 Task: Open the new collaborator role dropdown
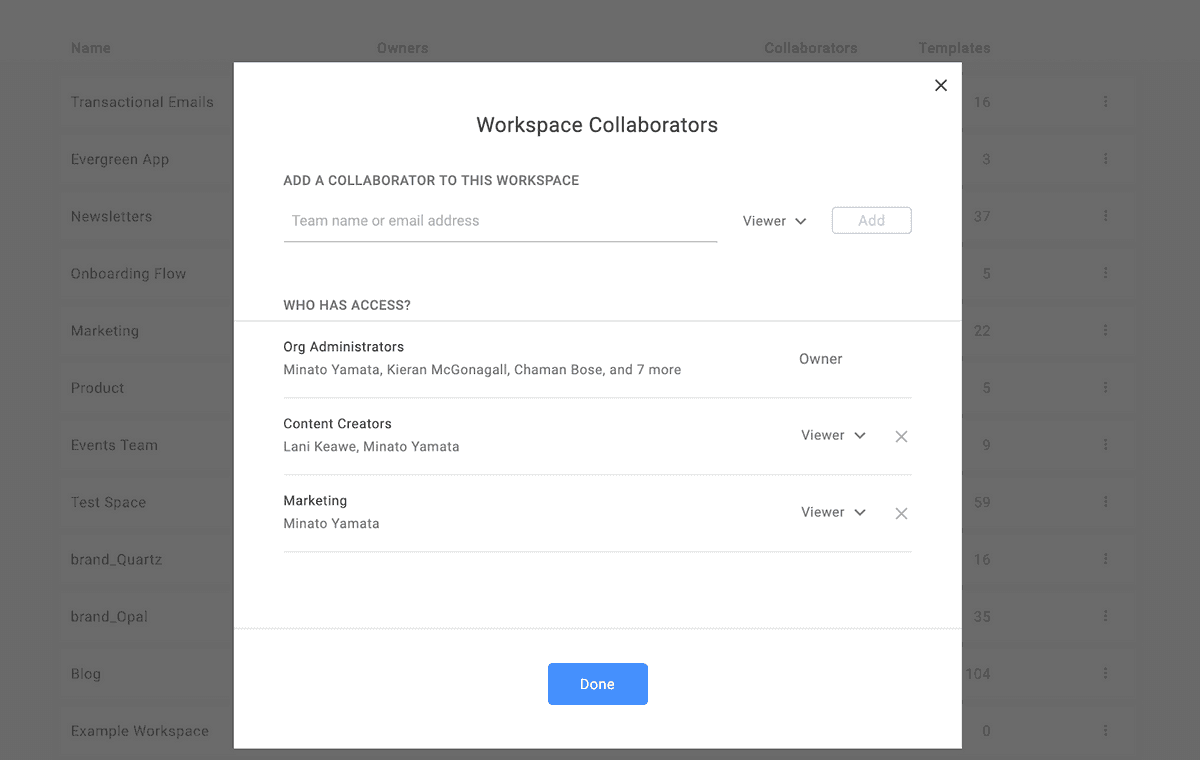[x=774, y=221]
